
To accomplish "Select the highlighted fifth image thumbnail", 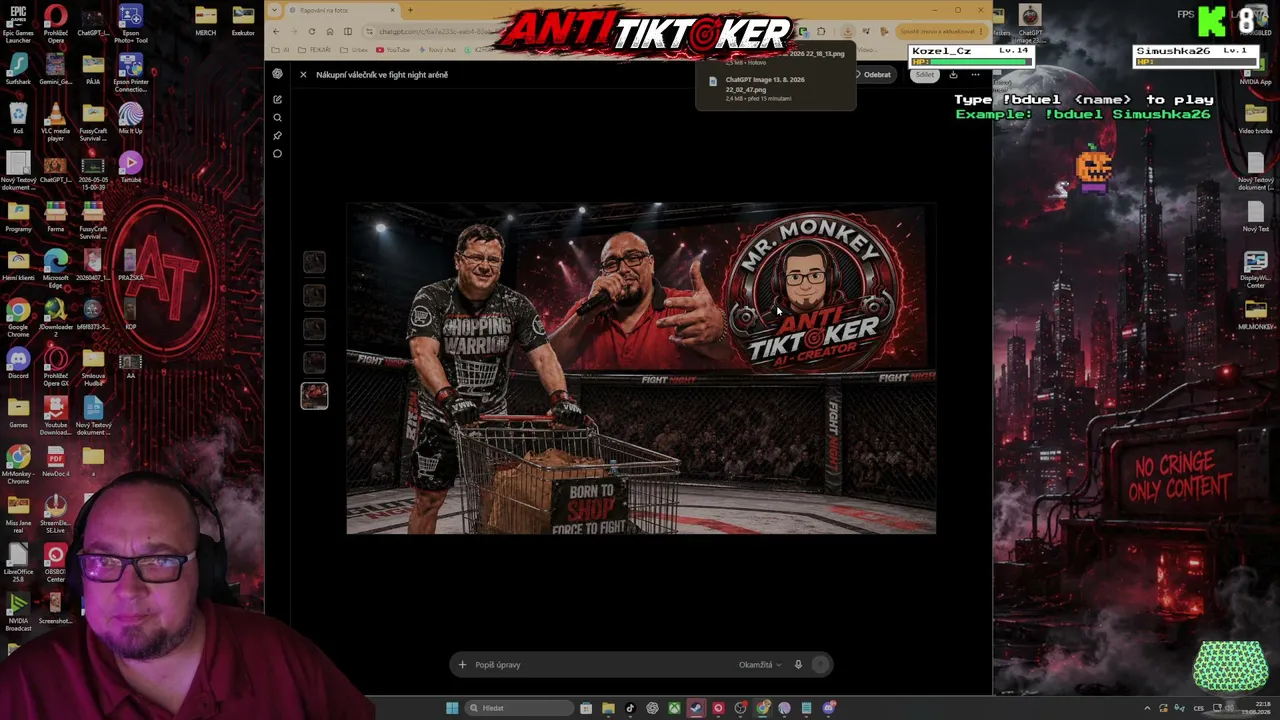I will tap(314, 396).
